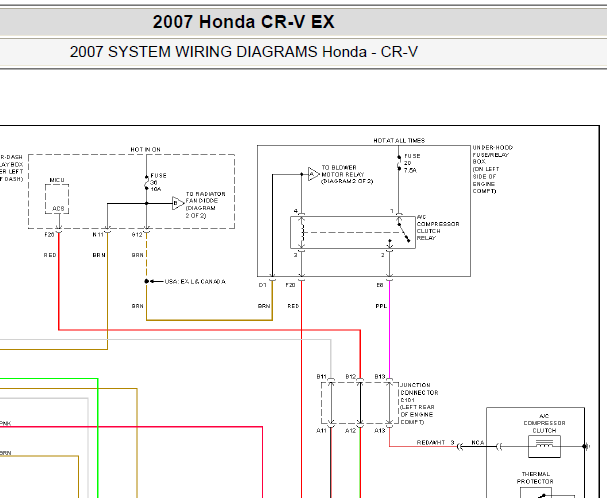Click terminal label 'B12'
Image resolution: width=607 pixels, height=498 pixels.
click(x=351, y=376)
